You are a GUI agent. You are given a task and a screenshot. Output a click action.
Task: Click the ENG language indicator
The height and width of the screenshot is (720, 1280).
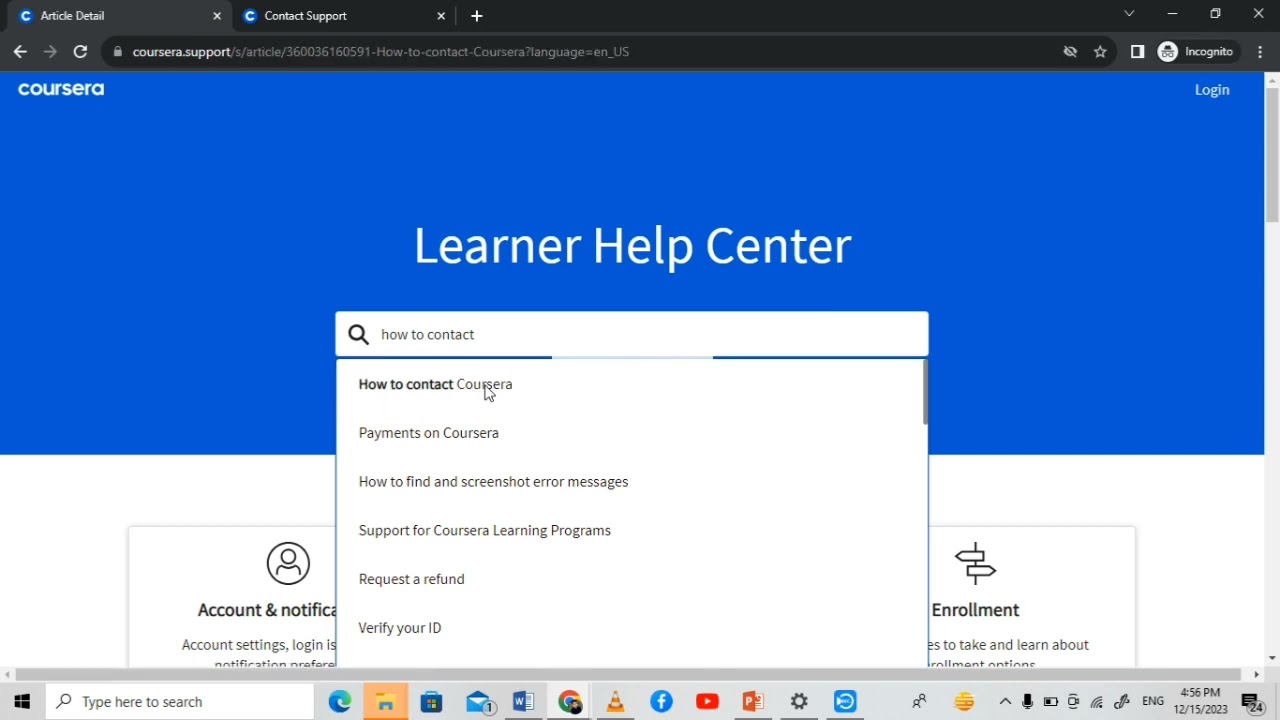[x=1153, y=702]
